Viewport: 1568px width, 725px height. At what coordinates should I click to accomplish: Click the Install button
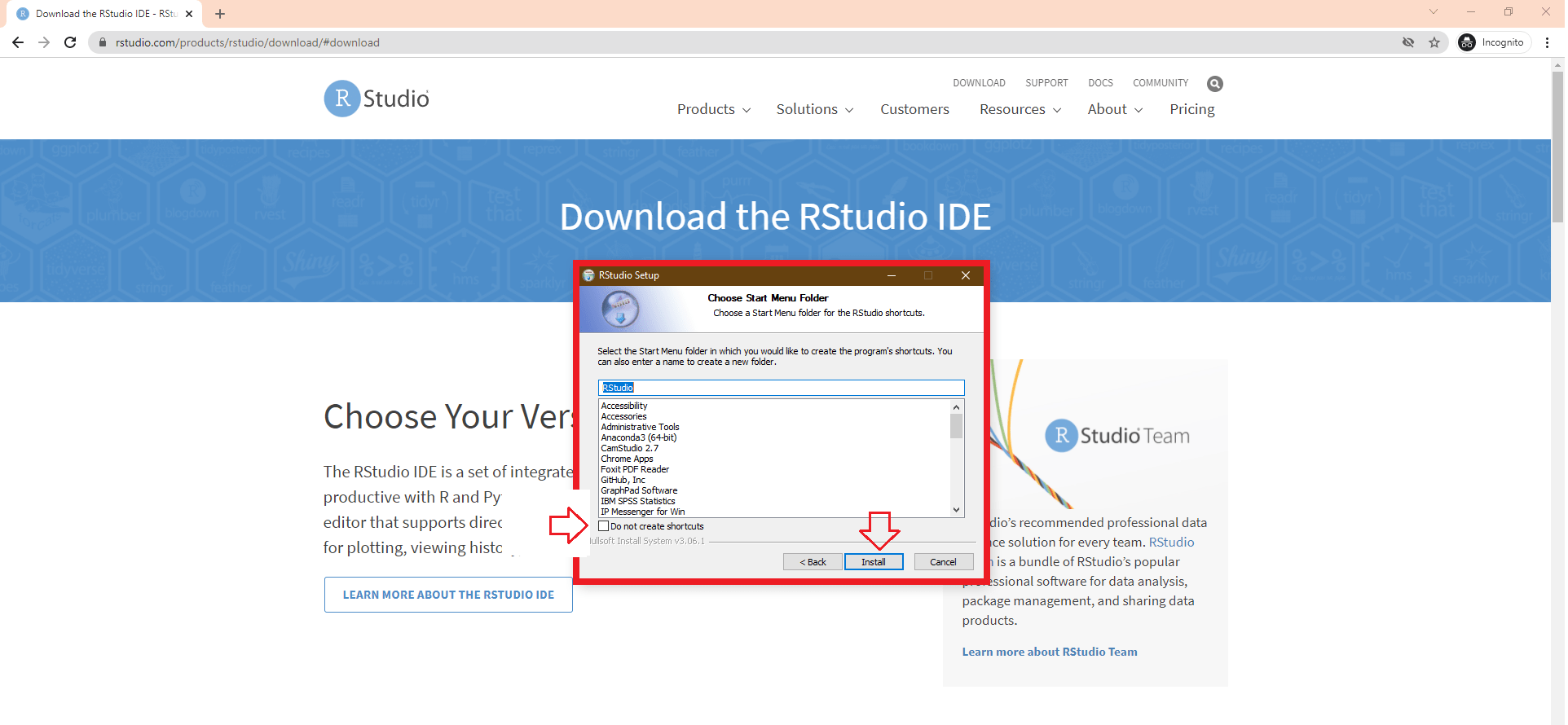coord(874,562)
